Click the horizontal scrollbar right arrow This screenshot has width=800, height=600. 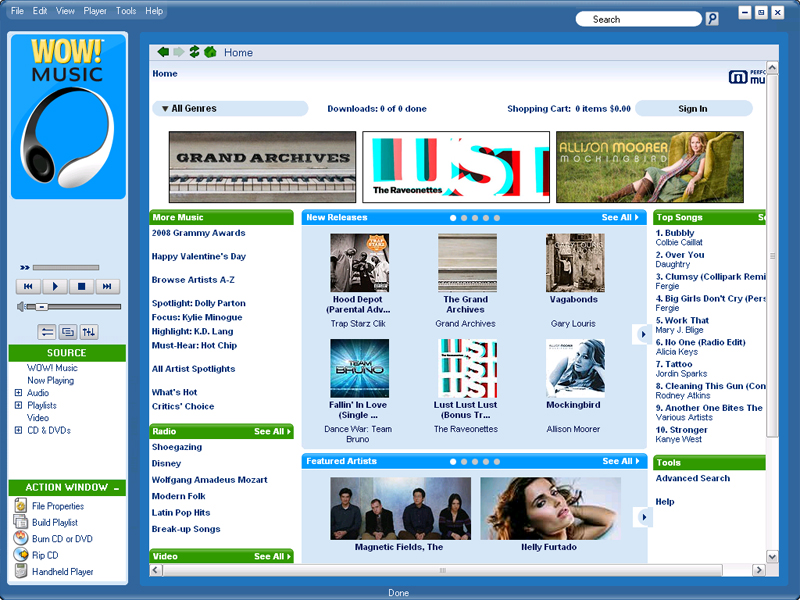(x=759, y=570)
